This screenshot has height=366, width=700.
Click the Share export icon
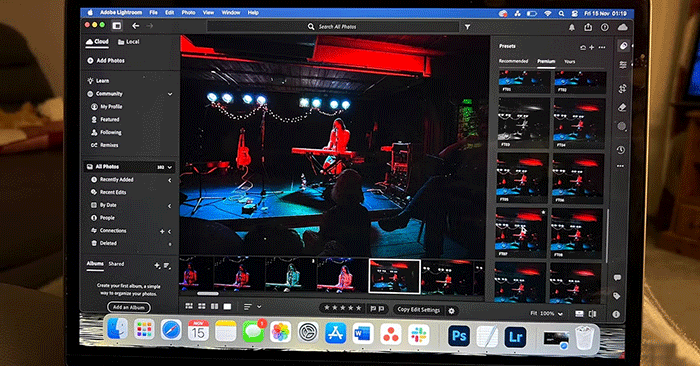[x=588, y=27]
